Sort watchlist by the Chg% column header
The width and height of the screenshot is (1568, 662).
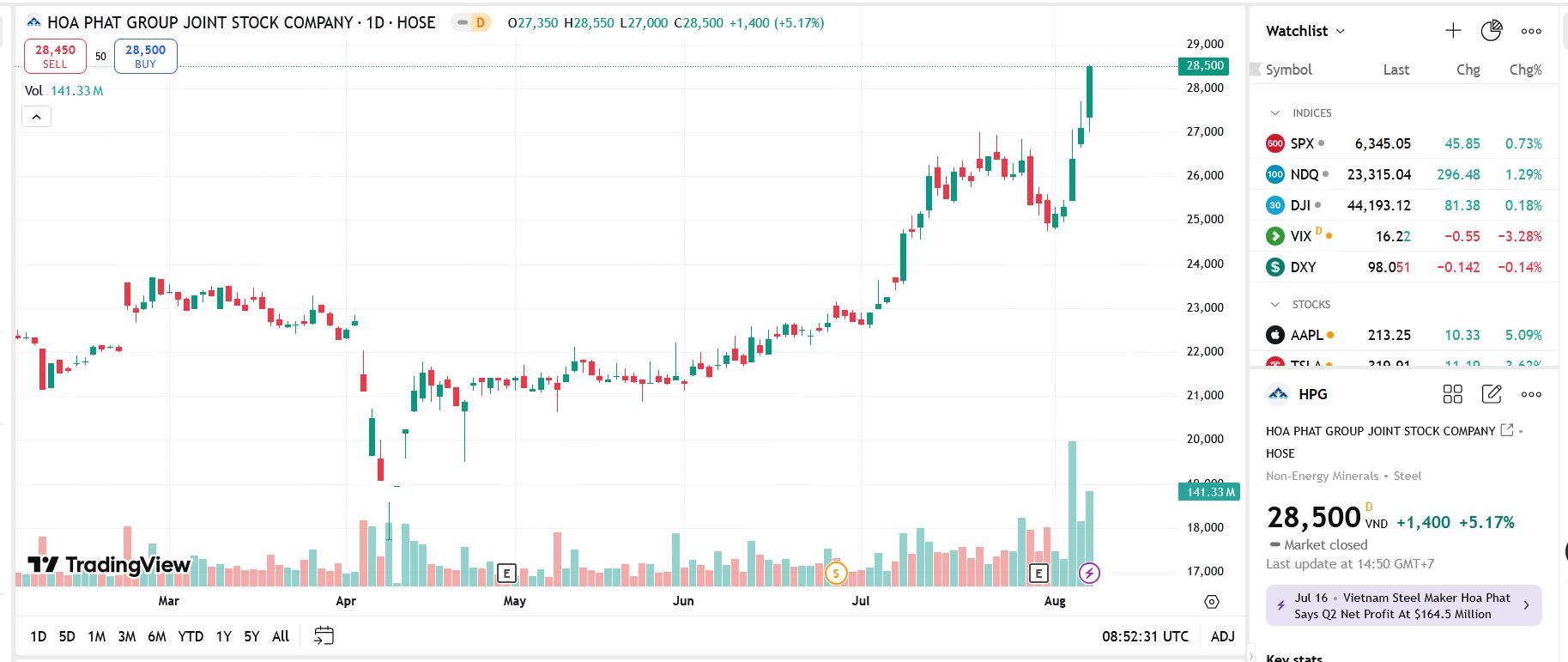point(1525,70)
